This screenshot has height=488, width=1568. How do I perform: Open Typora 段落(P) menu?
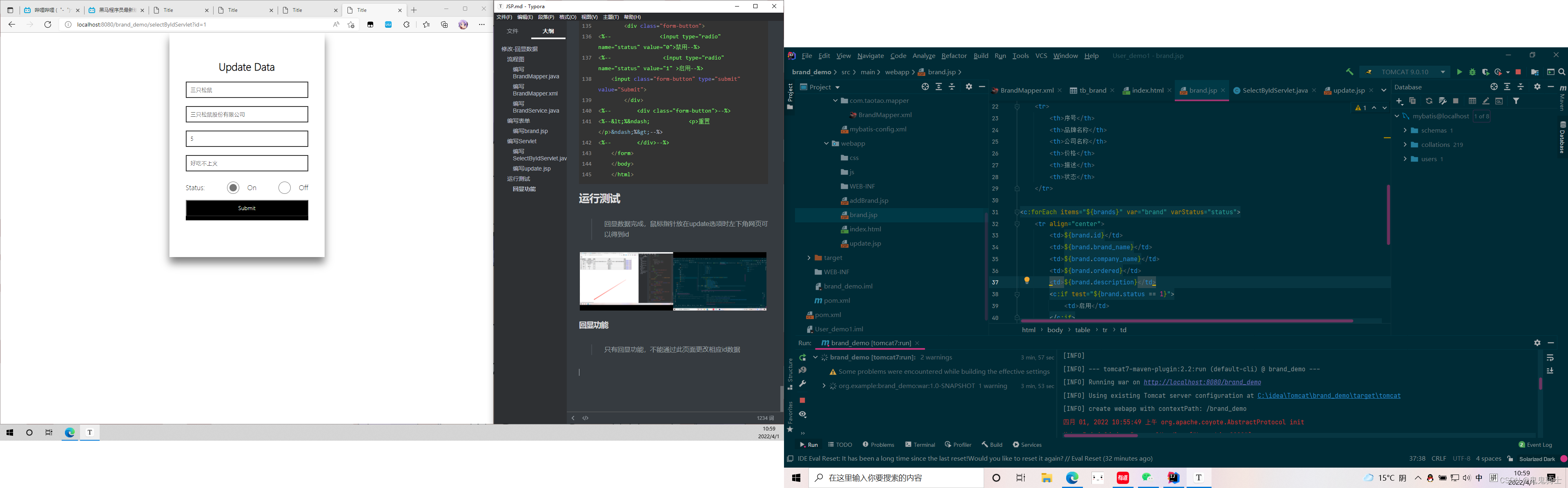(x=546, y=17)
